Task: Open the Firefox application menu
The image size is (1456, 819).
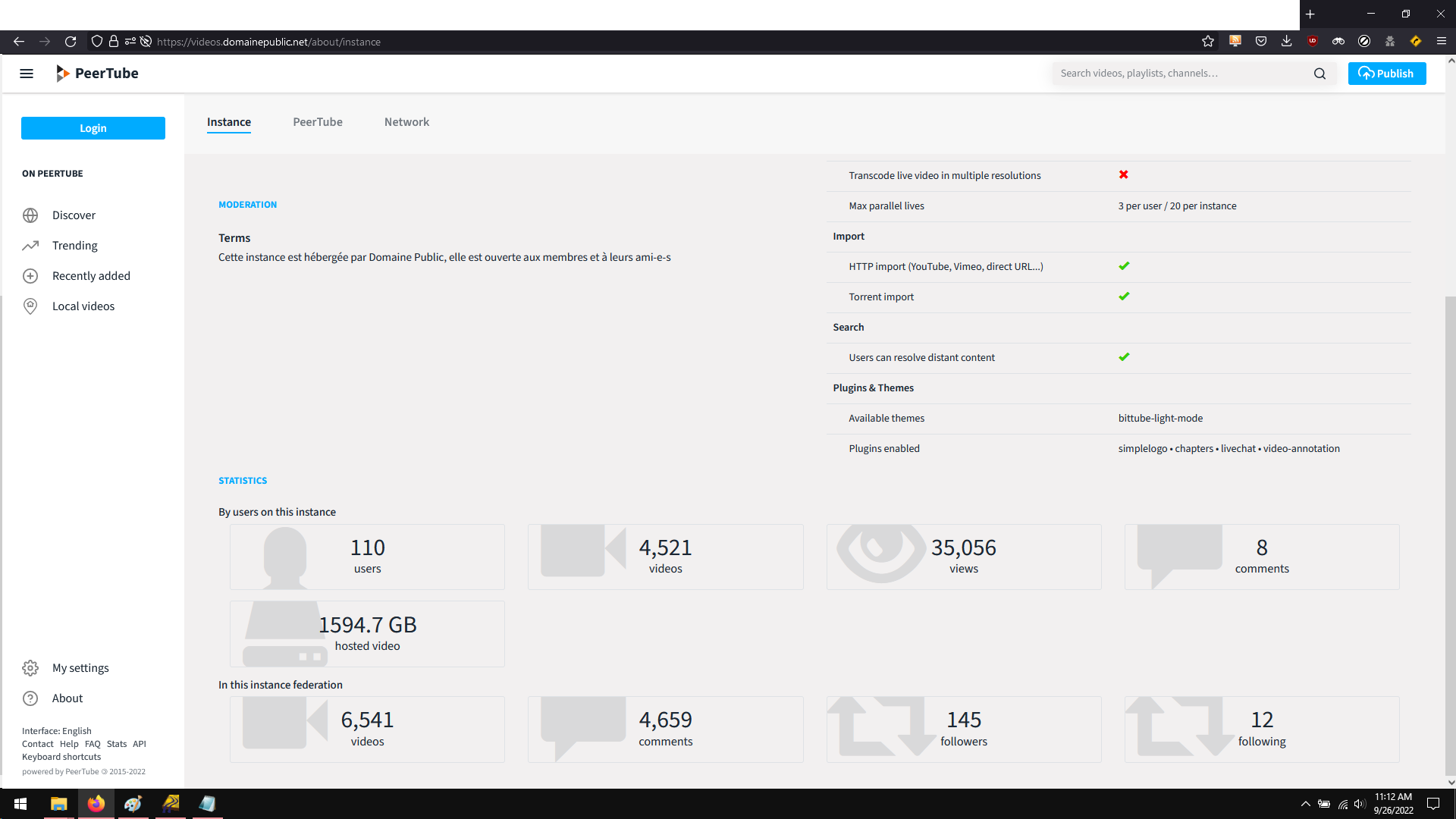Action: [x=1442, y=42]
